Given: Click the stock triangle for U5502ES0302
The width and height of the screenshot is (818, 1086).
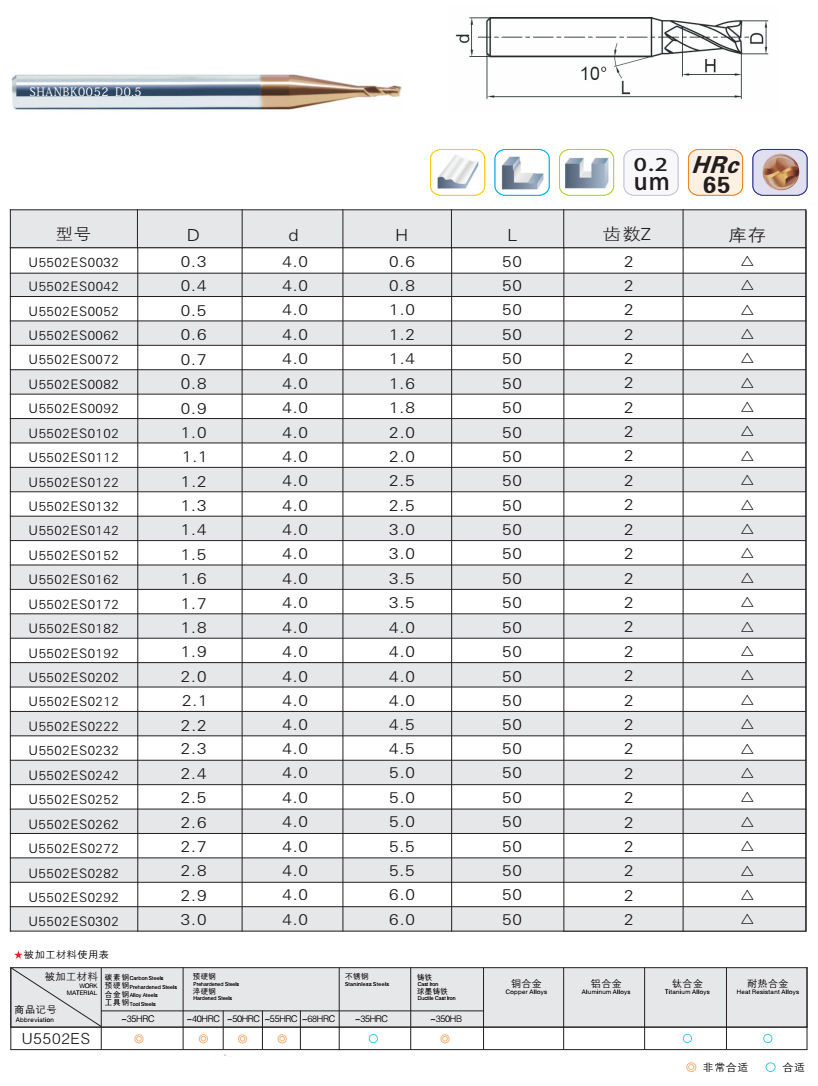Looking at the screenshot, I should click(x=746, y=919).
